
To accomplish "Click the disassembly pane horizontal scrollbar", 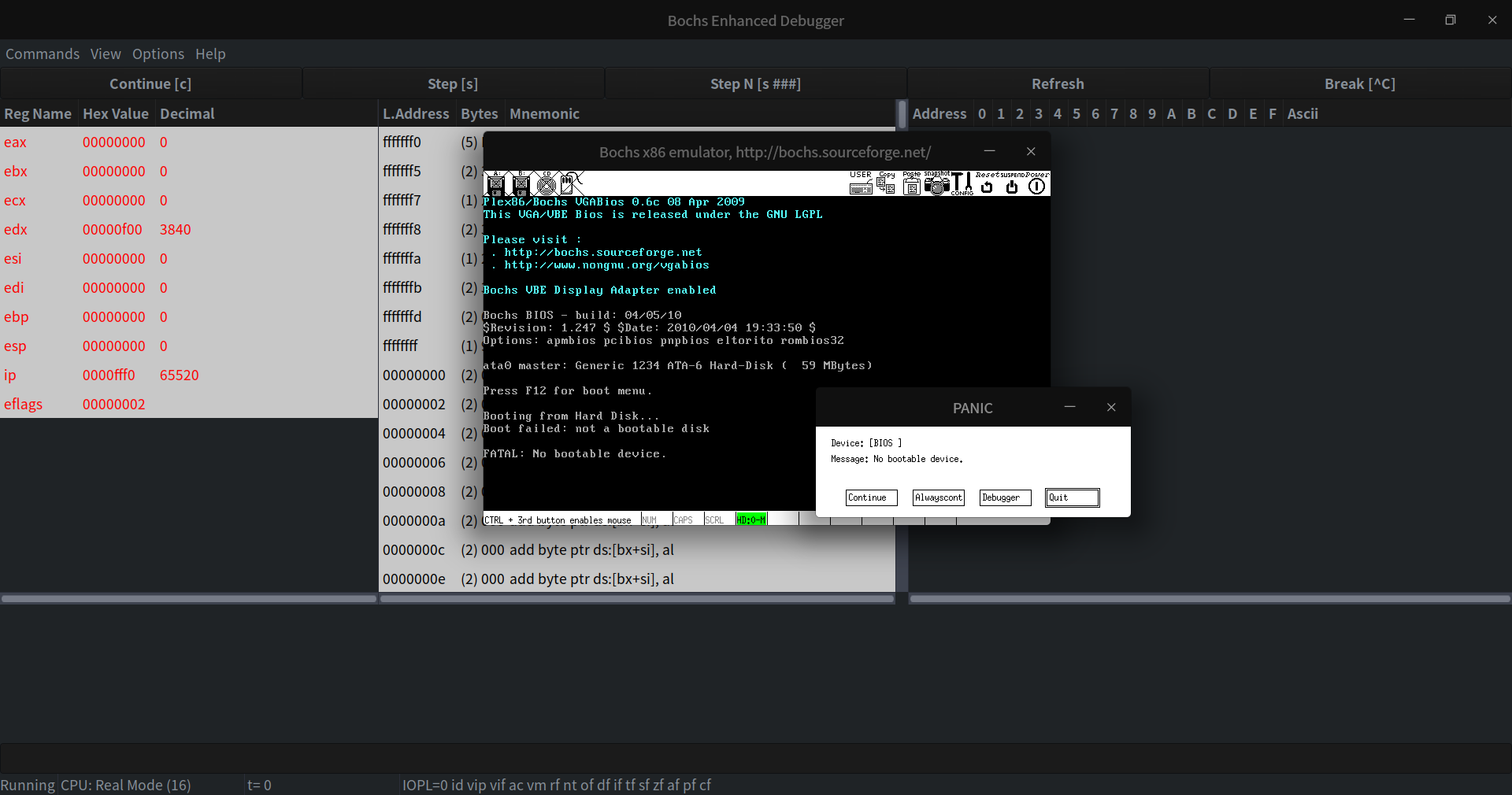I will [x=637, y=599].
